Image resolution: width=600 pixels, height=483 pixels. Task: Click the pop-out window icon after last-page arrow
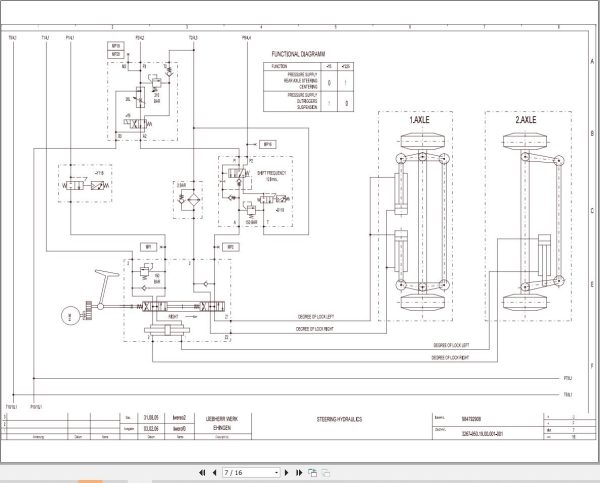coord(312,473)
